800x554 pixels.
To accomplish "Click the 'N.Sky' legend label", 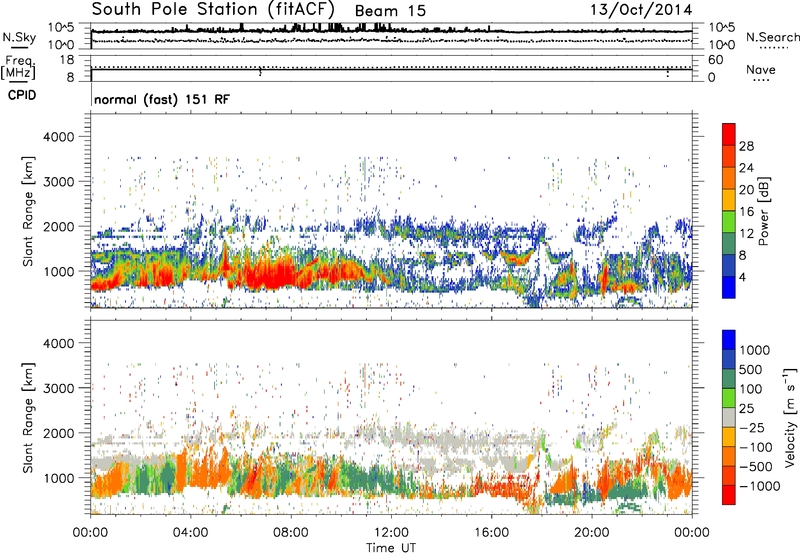I will click(19, 37).
